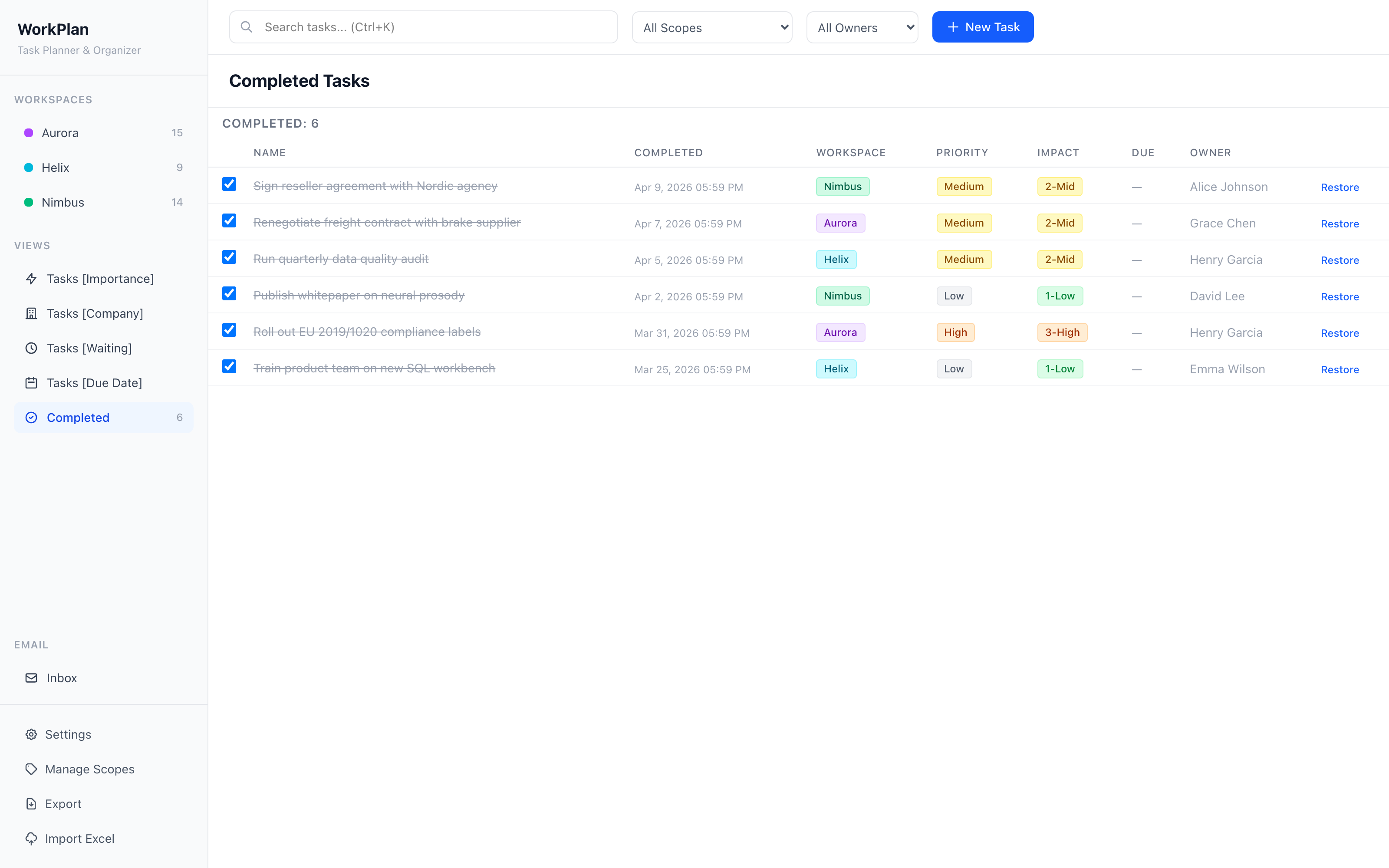Image resolution: width=1389 pixels, height=868 pixels.
Task: Click the 3-High impact badge
Action: (x=1062, y=332)
